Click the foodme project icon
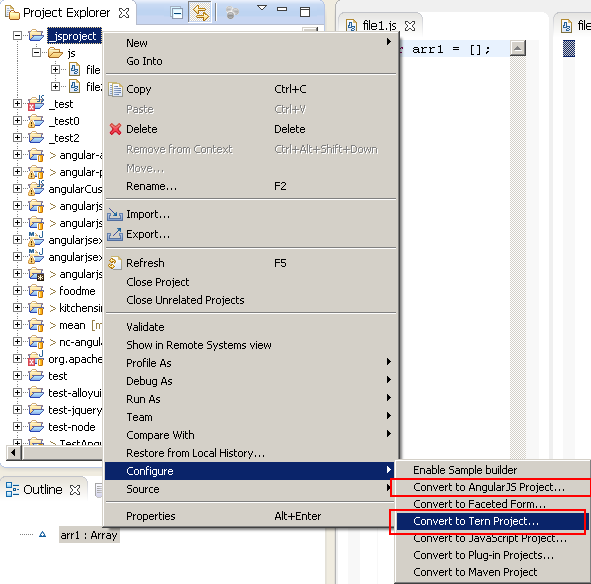The height and width of the screenshot is (584, 591). 36,291
